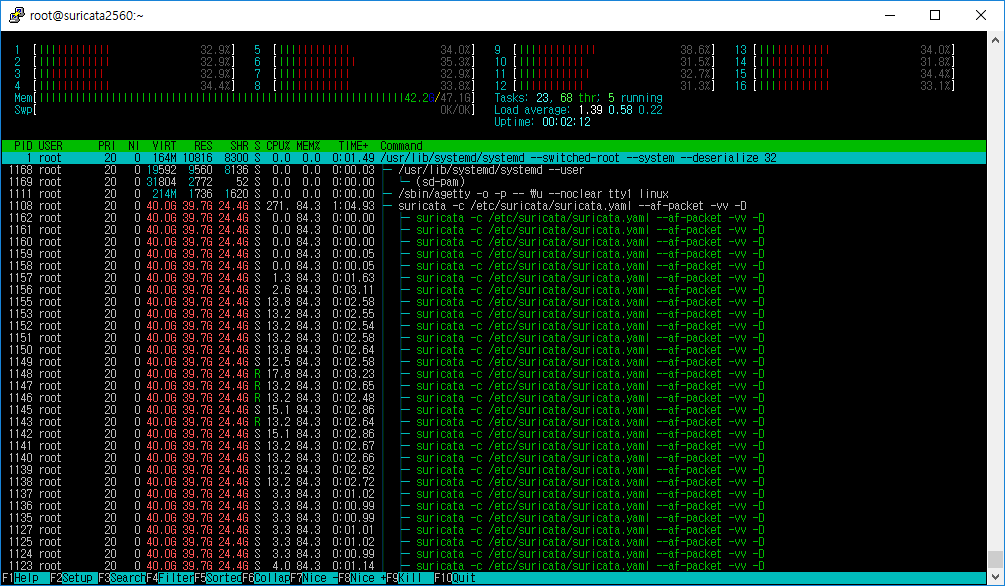Image resolution: width=1005 pixels, height=586 pixels.
Task: Sort by the PID column header
Action: click(x=23, y=146)
